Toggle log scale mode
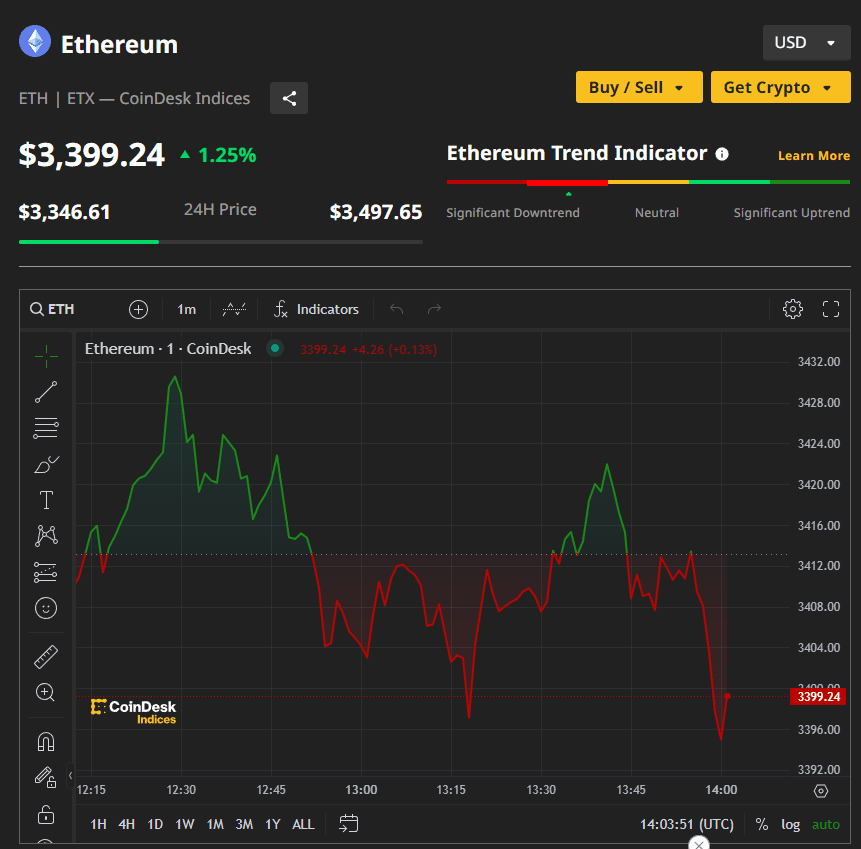This screenshot has width=861, height=849. (790, 824)
